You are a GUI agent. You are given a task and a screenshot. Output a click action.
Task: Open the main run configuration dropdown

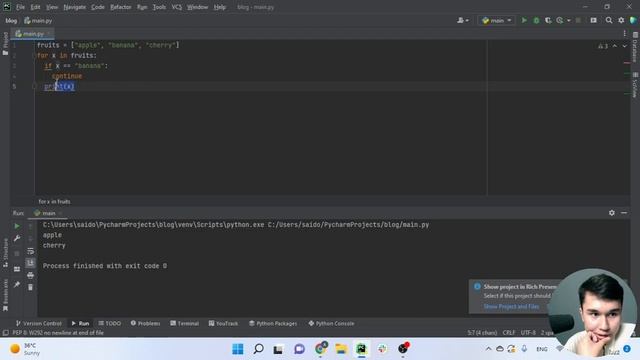click(x=496, y=20)
